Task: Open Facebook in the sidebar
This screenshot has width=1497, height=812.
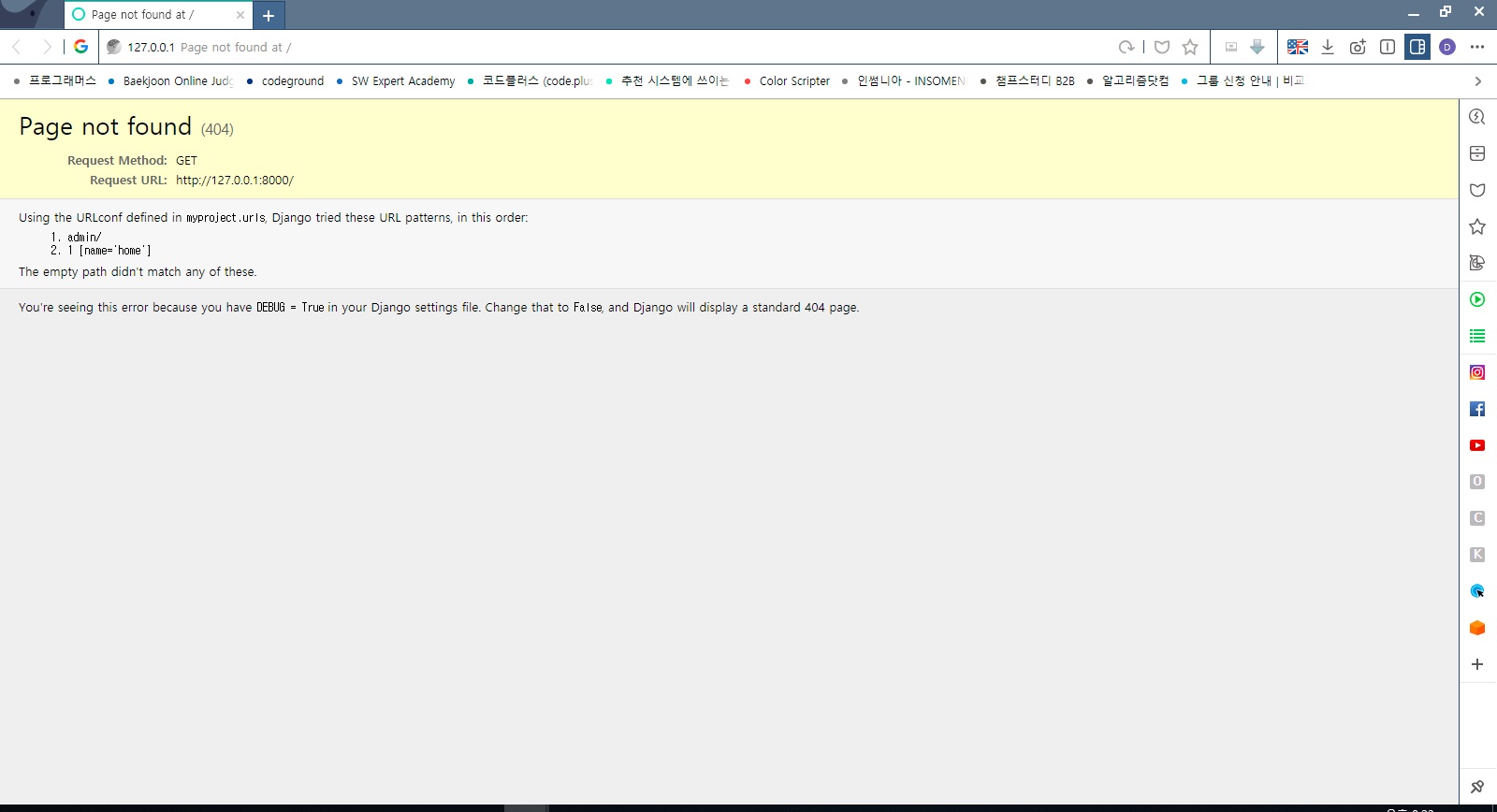Action: [x=1477, y=409]
